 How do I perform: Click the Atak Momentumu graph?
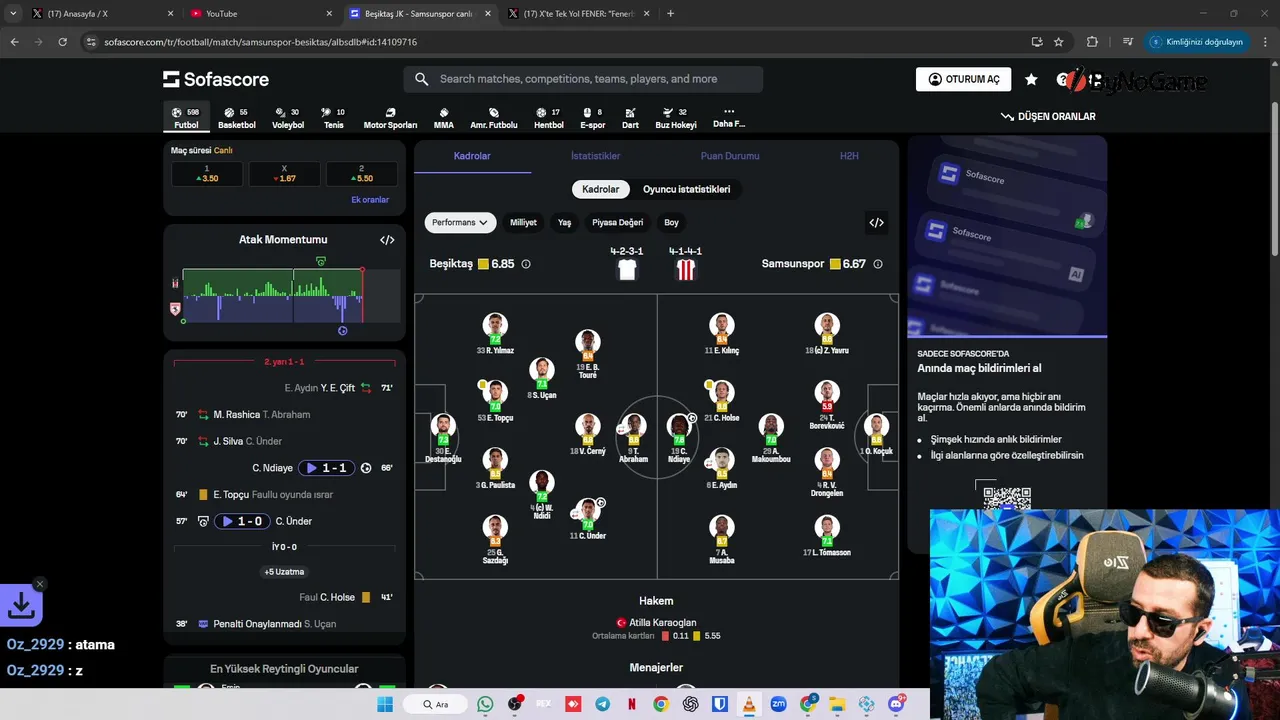click(x=285, y=295)
